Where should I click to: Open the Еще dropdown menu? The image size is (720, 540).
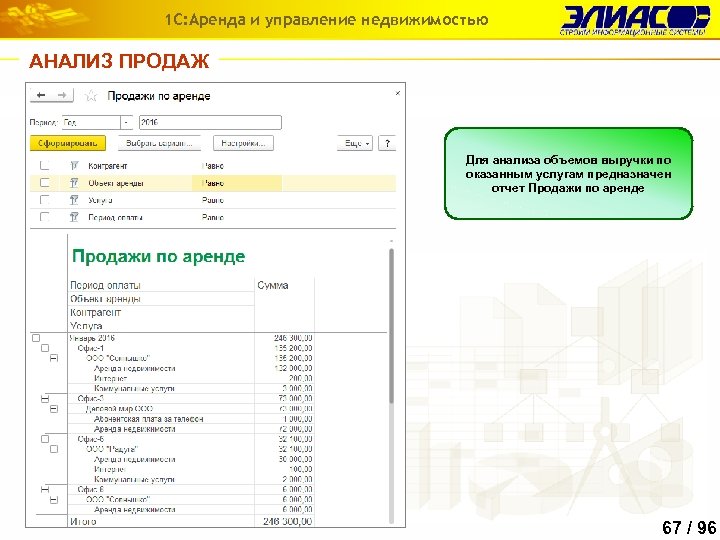(x=354, y=143)
